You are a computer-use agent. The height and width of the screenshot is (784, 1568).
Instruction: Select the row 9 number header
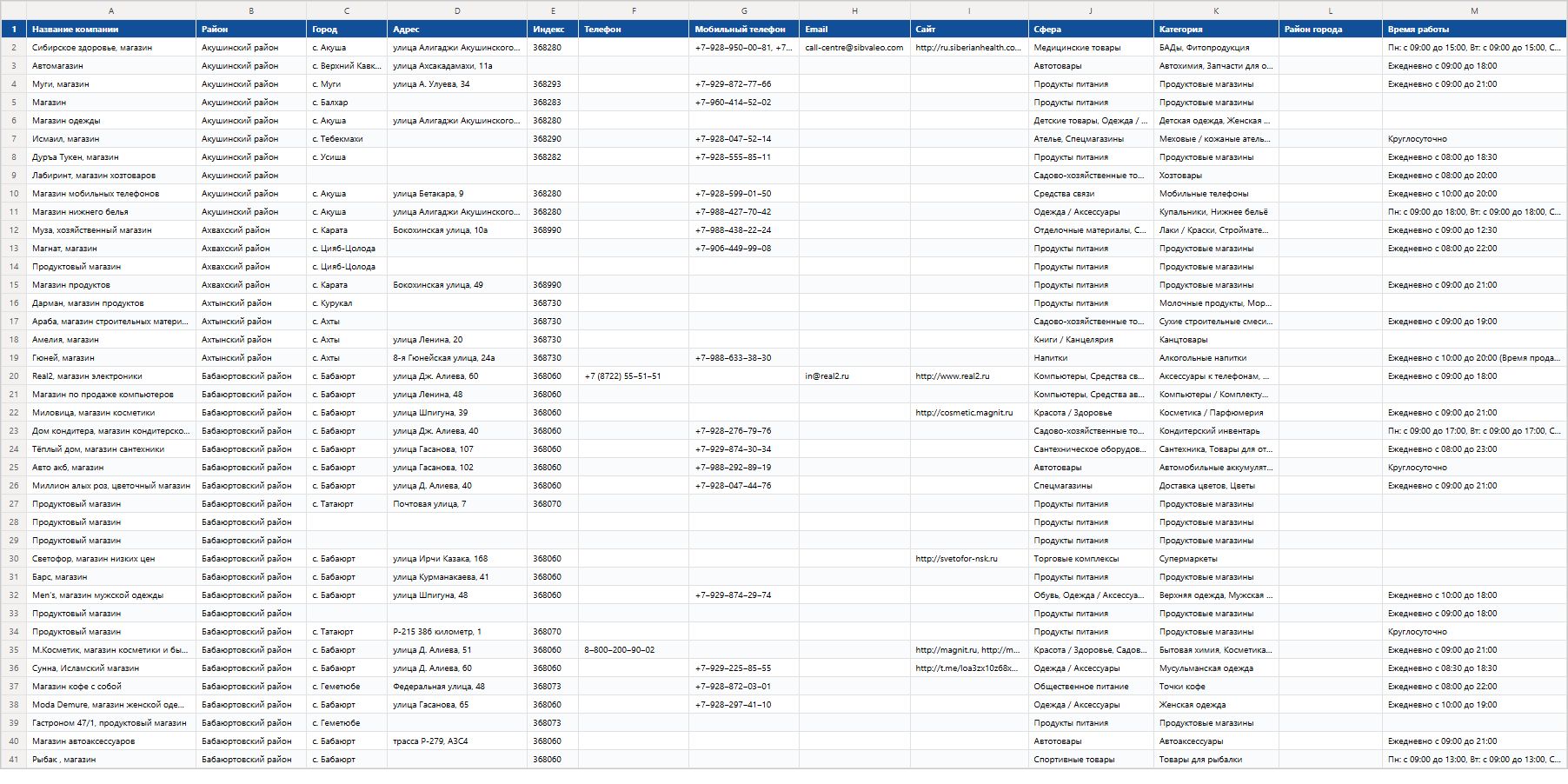[x=13, y=176]
